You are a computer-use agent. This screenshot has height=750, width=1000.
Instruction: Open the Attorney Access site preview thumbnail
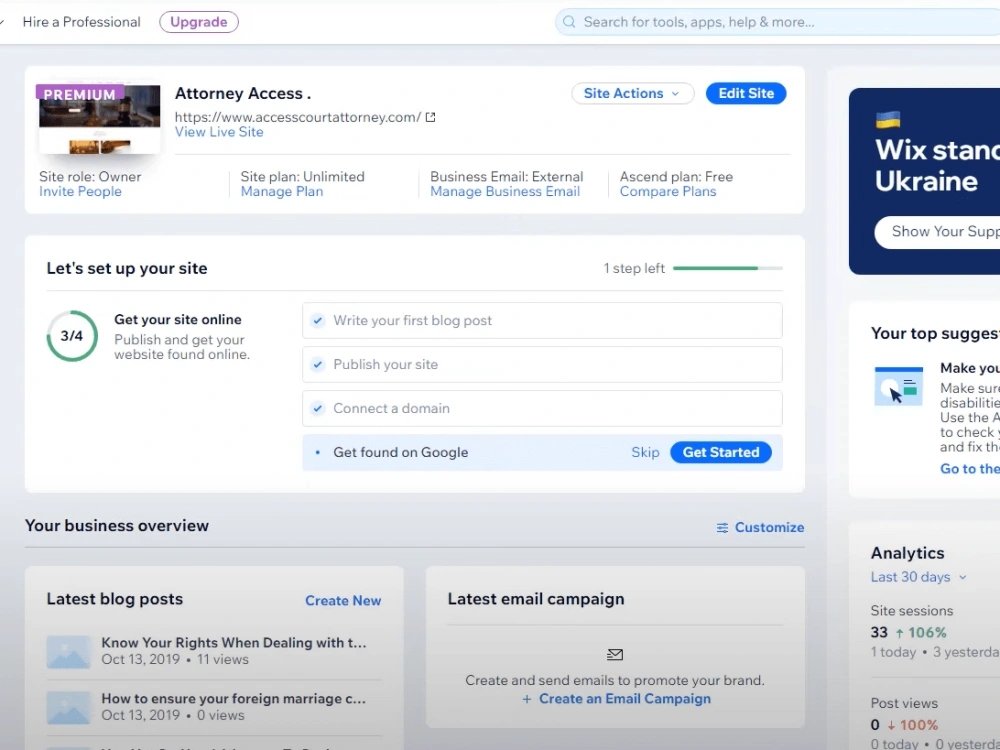coord(99,119)
